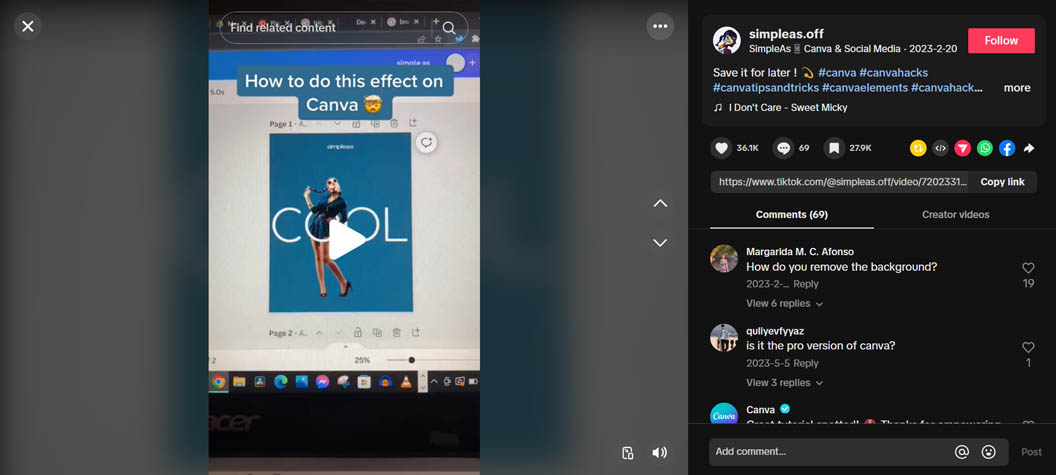Open the #canvahacks hashtag
The height and width of the screenshot is (475, 1056).
tap(894, 73)
